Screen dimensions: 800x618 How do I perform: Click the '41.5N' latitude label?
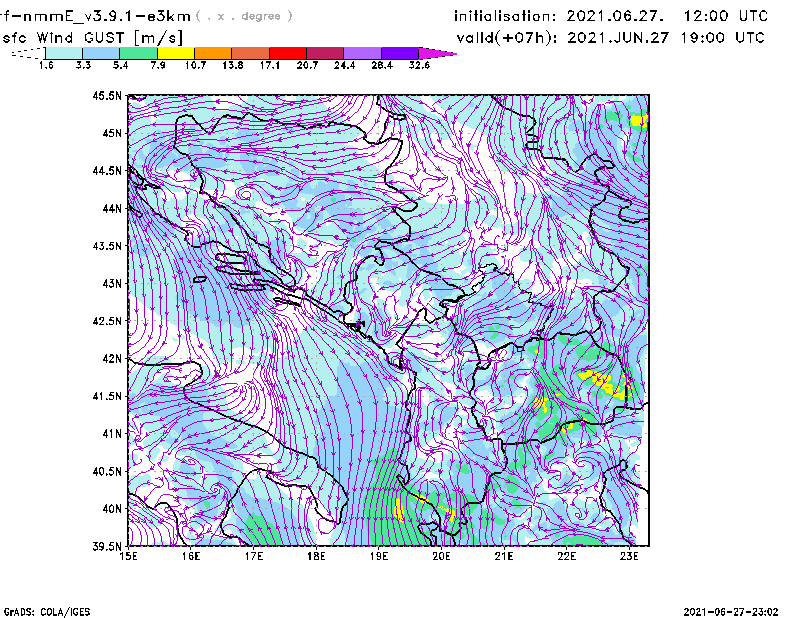pos(107,396)
